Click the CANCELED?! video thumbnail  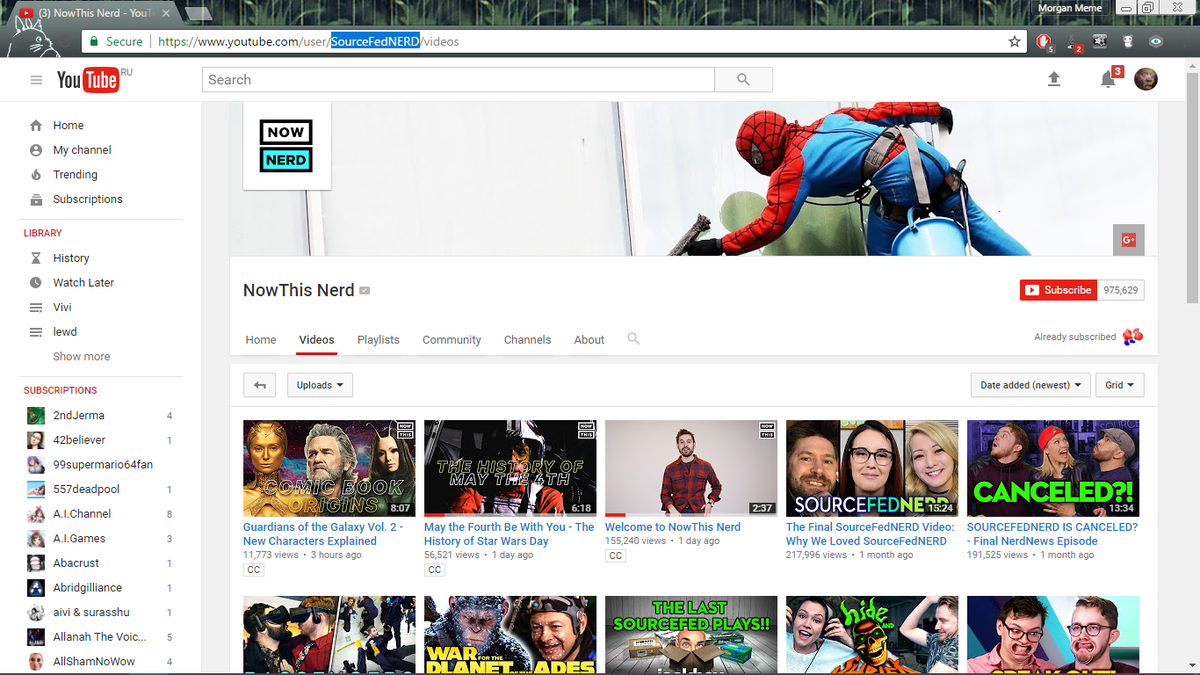[1053, 468]
